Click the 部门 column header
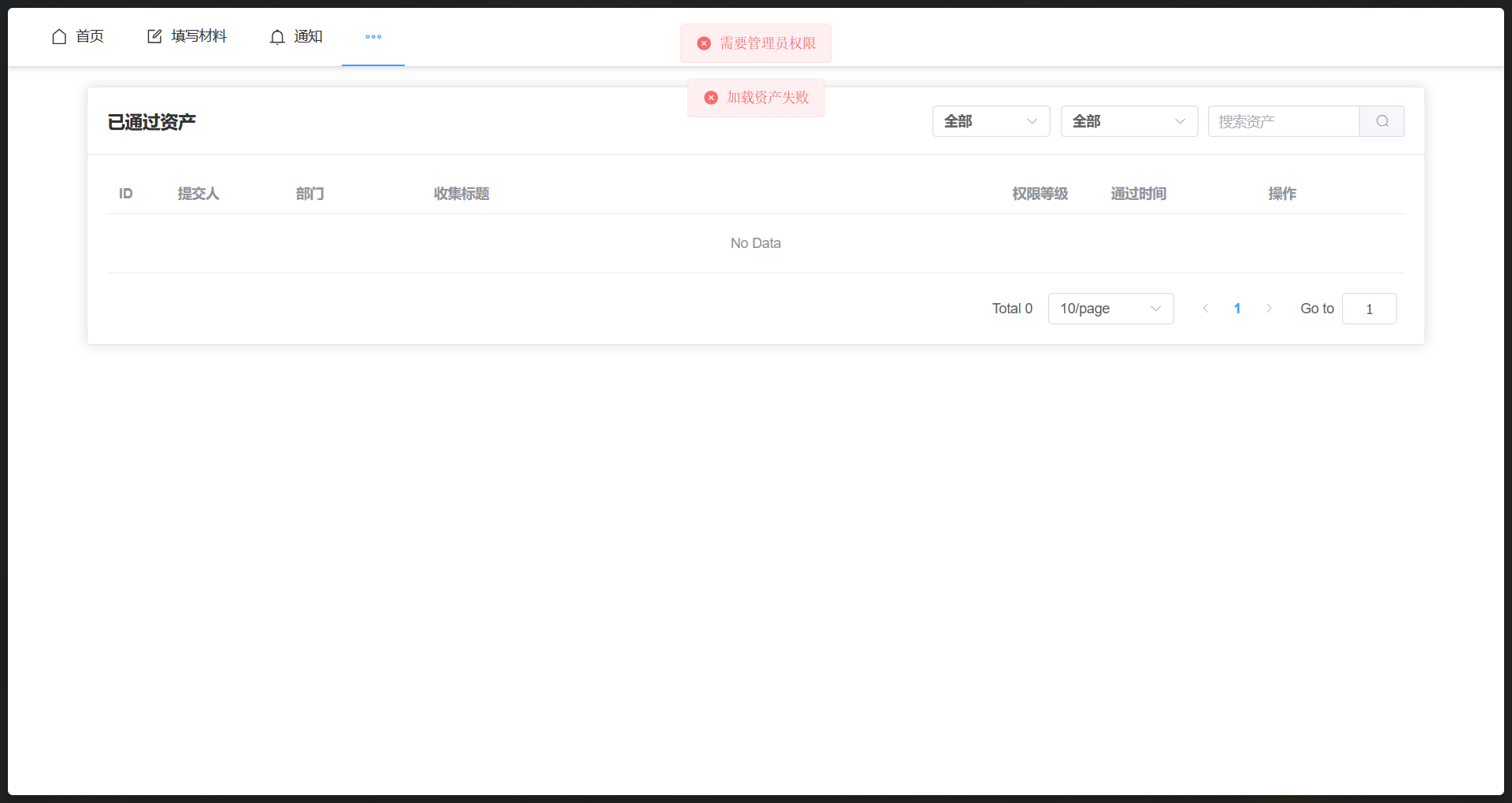The height and width of the screenshot is (803, 1512). click(310, 194)
